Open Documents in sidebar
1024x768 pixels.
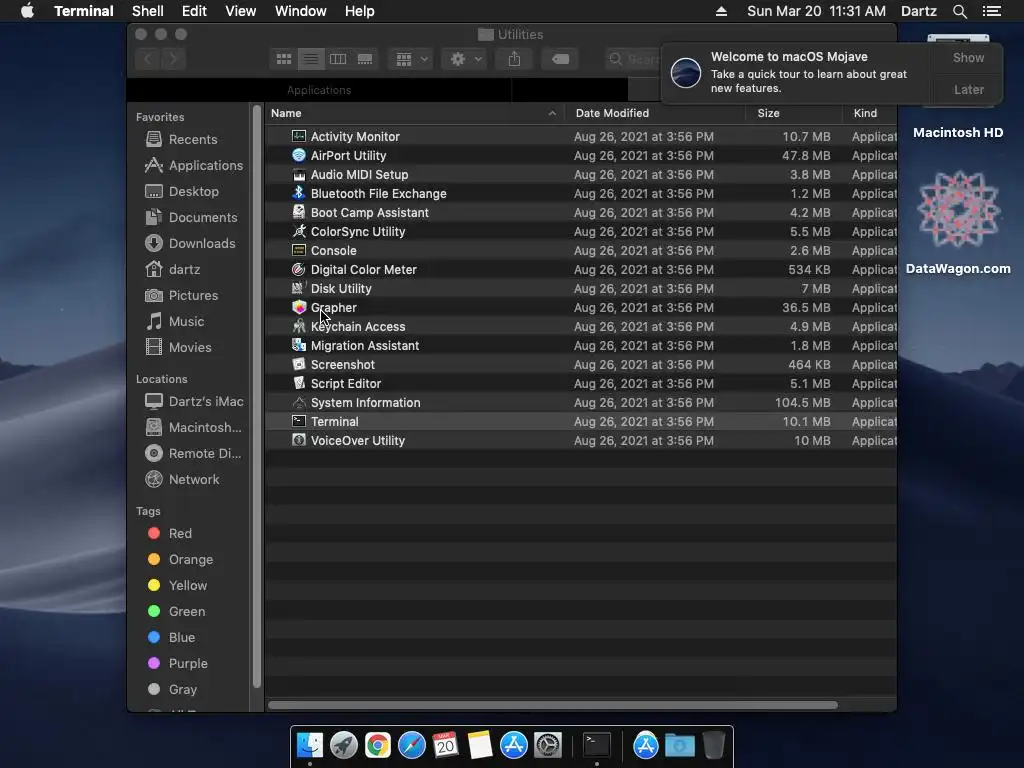pos(191,217)
